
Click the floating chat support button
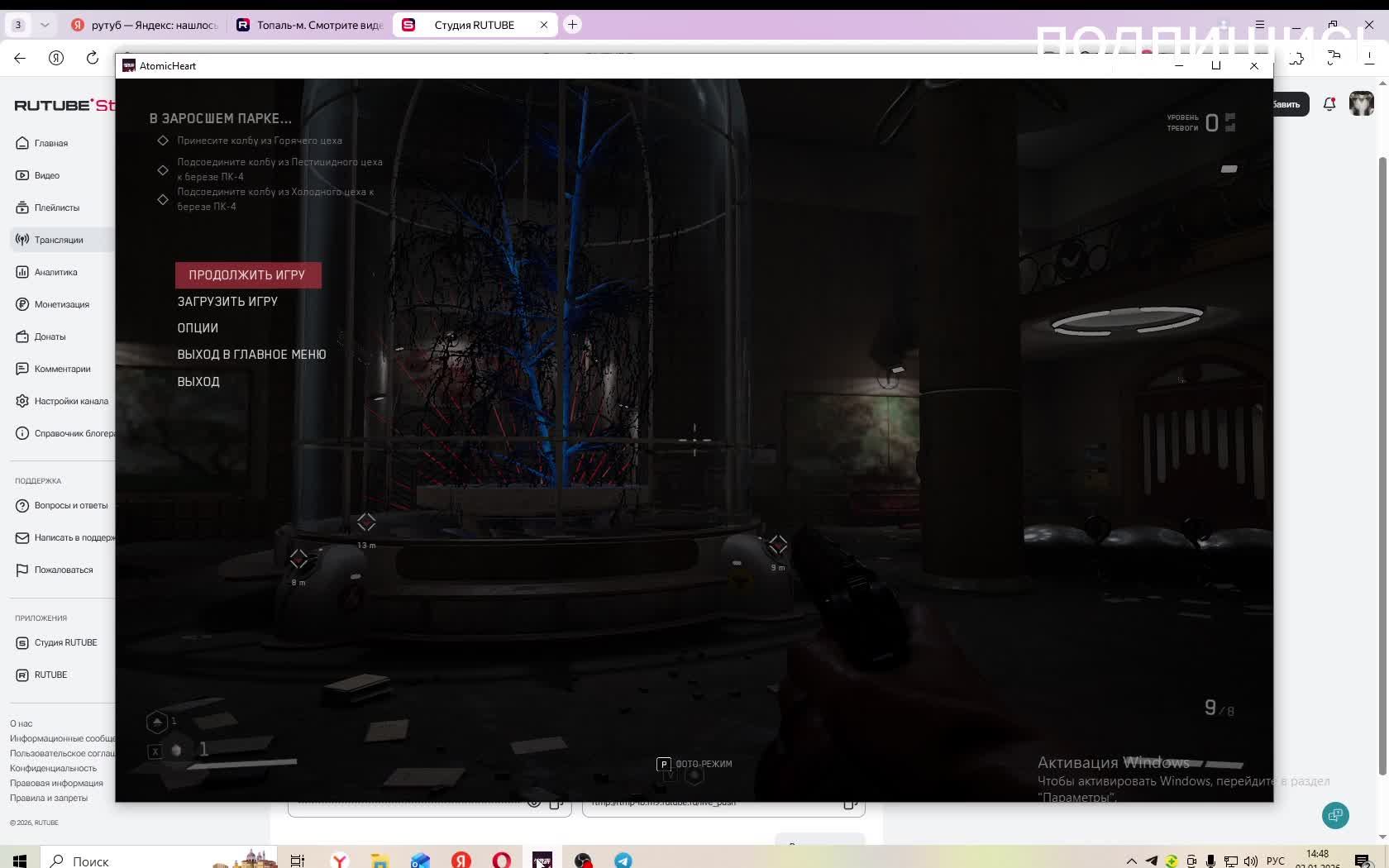(1335, 816)
